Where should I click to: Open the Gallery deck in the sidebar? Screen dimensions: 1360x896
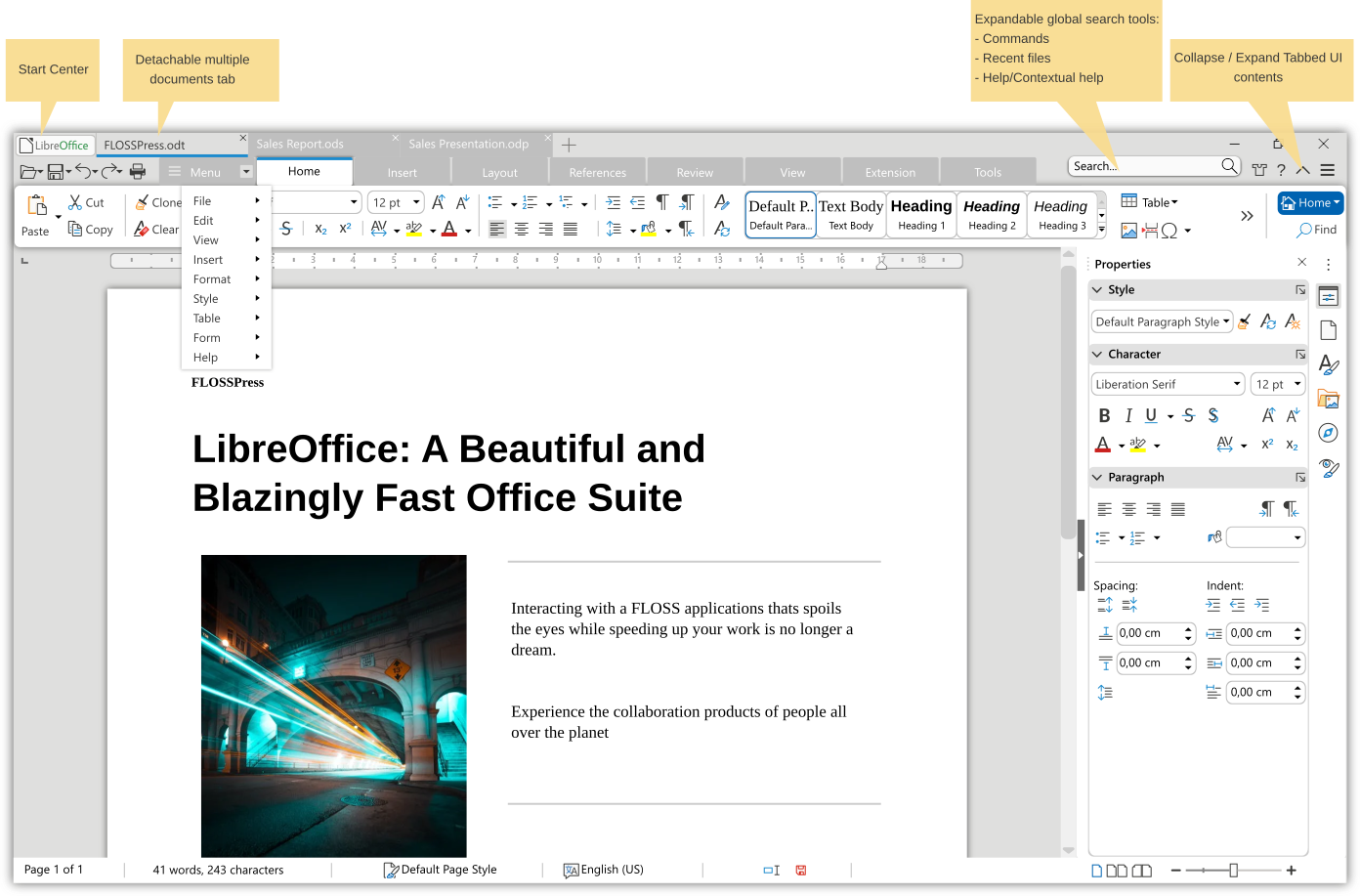[1328, 399]
